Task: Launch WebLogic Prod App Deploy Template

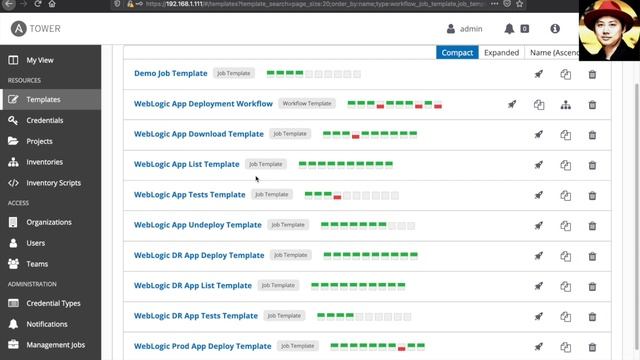Action: click(539, 347)
